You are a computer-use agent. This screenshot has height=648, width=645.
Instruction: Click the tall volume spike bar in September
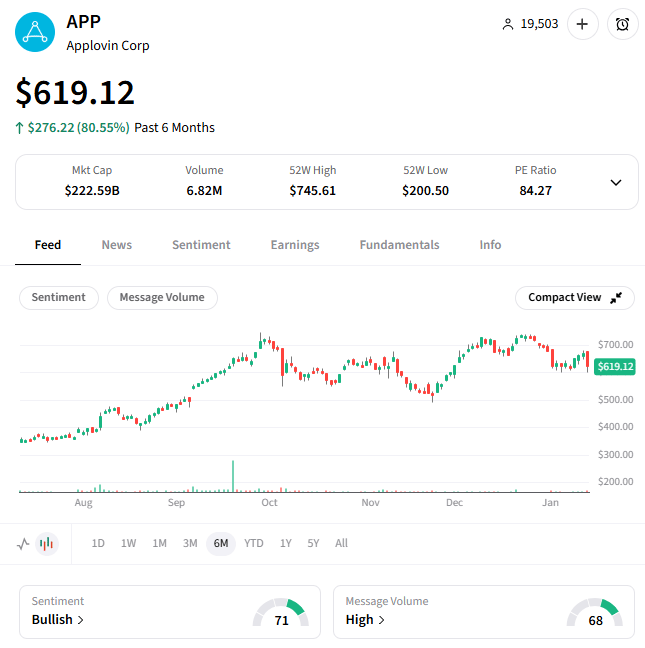point(233,476)
